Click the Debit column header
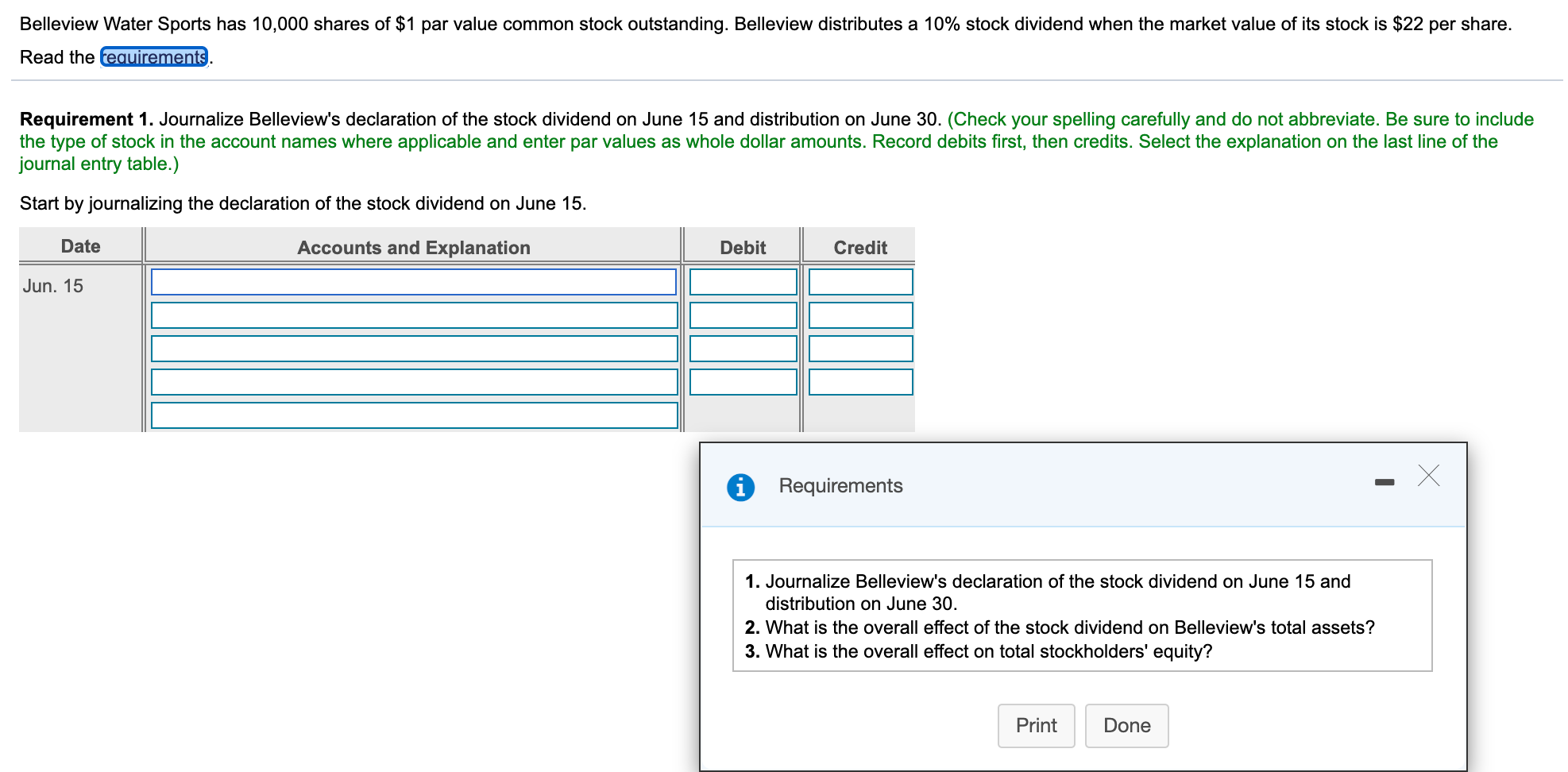This screenshot has width=1568, height=772. click(743, 247)
